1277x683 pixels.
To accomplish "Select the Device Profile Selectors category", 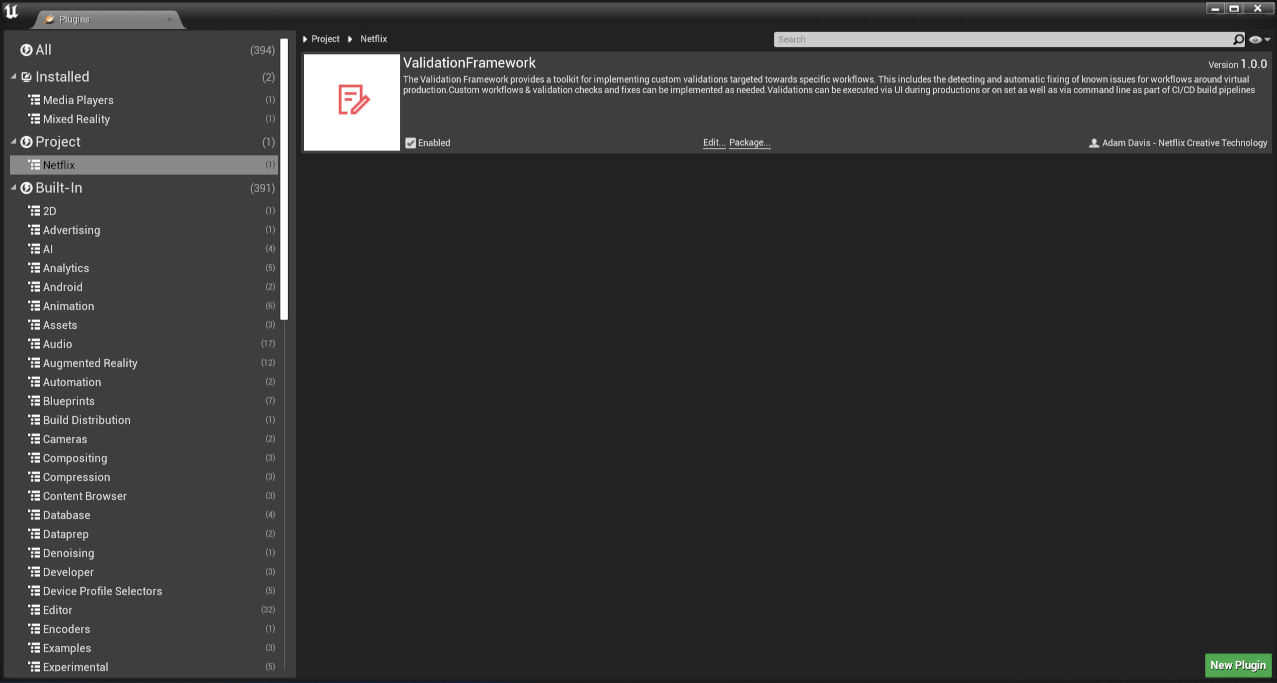I will (x=143, y=591).
